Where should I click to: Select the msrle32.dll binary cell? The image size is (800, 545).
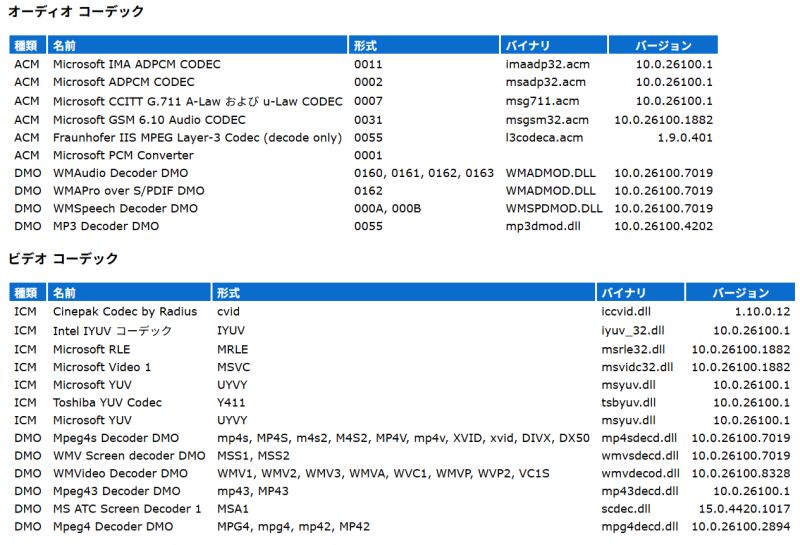[633, 350]
